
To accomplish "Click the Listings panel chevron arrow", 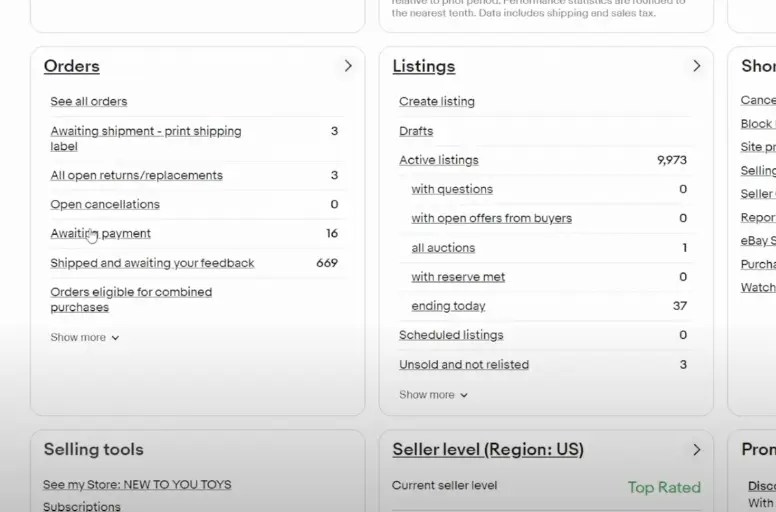I will click(697, 66).
